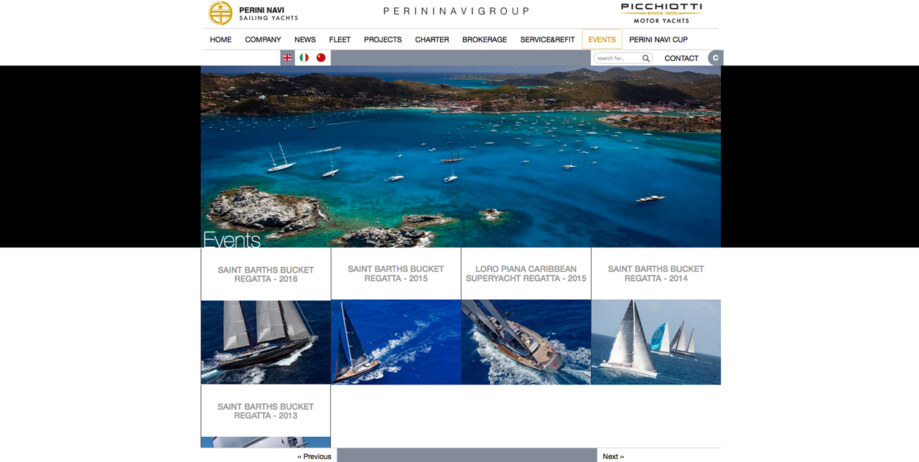Choose the Chinese flag language icon
This screenshot has width=919, height=462.
tap(321, 57)
